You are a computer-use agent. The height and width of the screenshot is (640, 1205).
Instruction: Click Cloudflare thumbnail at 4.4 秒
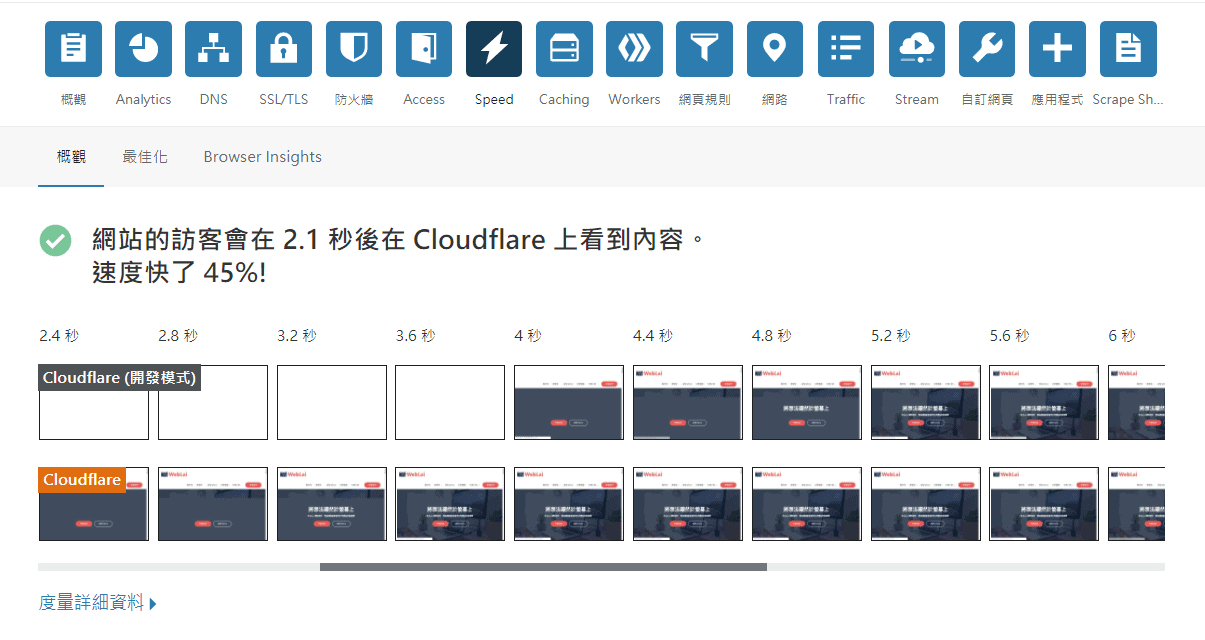pyautogui.click(x=688, y=504)
